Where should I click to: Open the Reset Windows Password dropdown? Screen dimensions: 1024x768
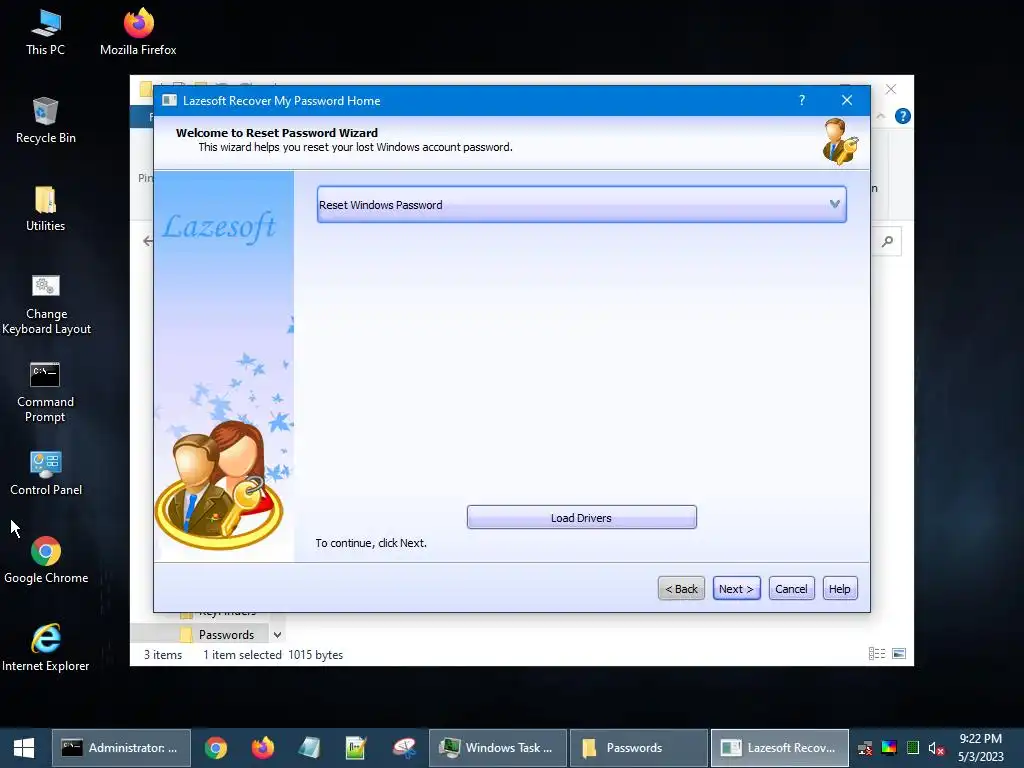click(582, 204)
